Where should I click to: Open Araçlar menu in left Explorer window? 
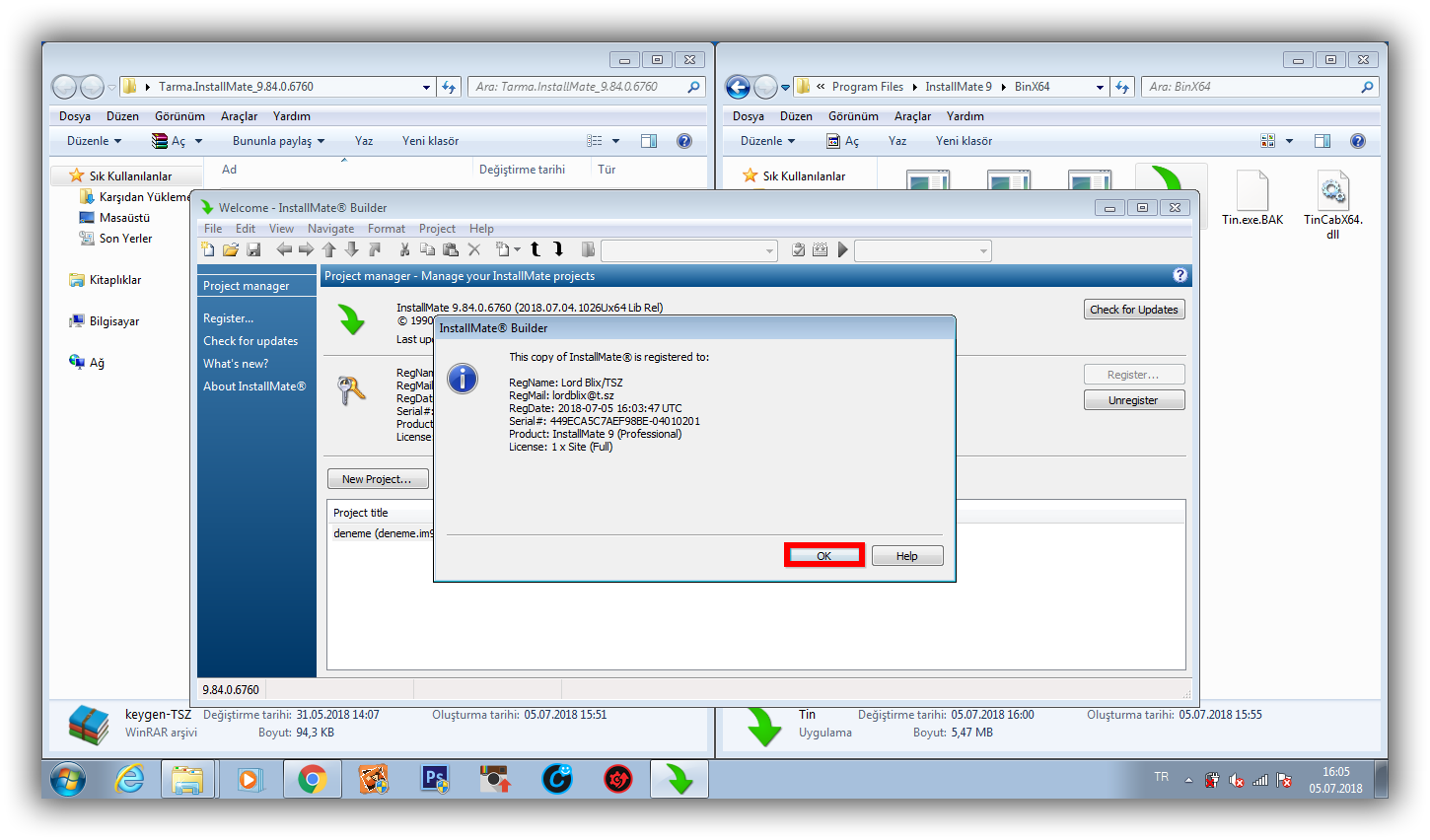[x=239, y=116]
